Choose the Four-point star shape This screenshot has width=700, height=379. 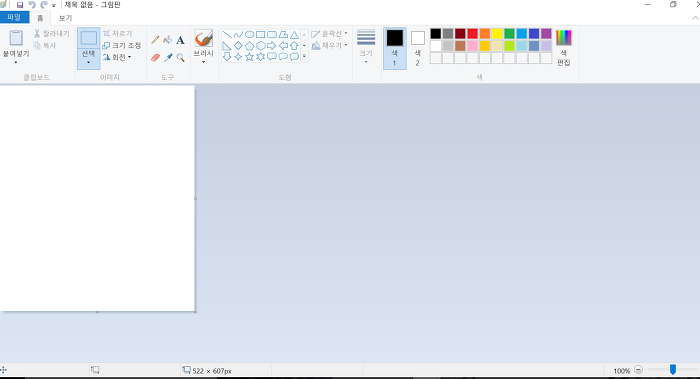pos(238,57)
